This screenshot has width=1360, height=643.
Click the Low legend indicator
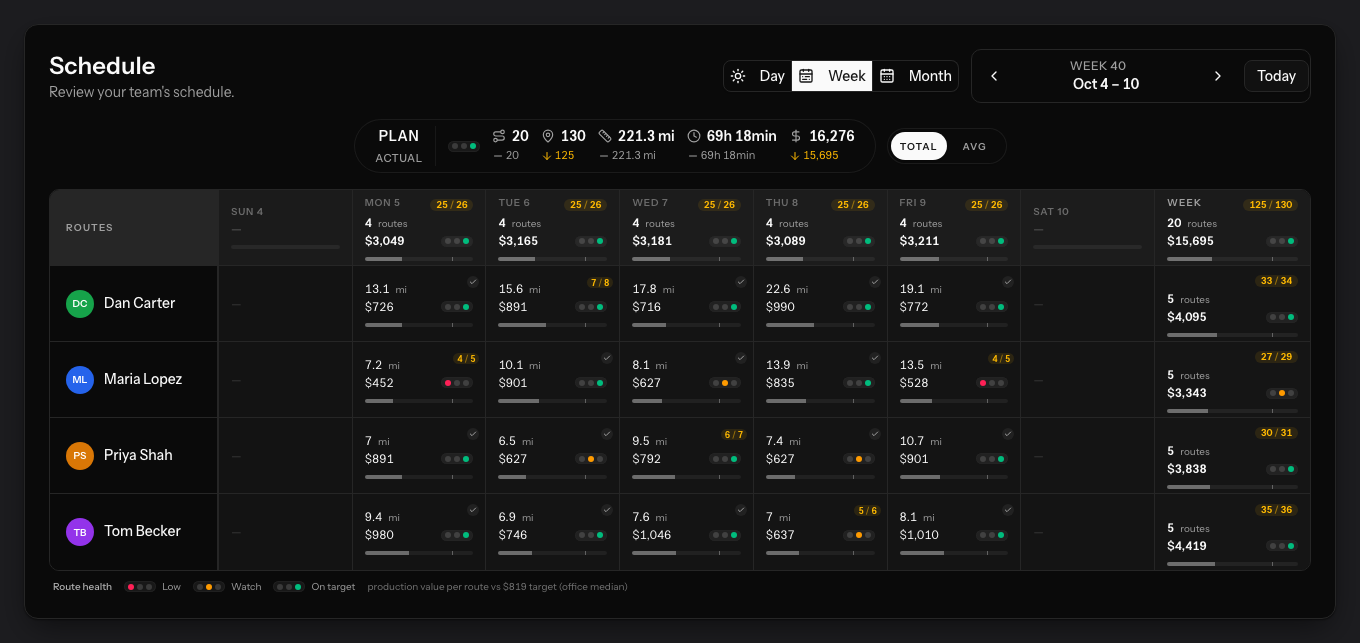tap(139, 587)
